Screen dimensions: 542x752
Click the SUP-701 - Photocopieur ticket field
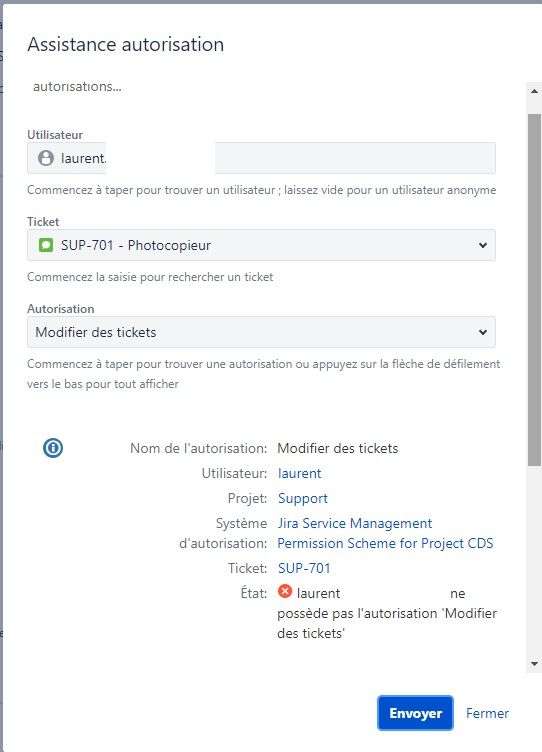coord(261,245)
